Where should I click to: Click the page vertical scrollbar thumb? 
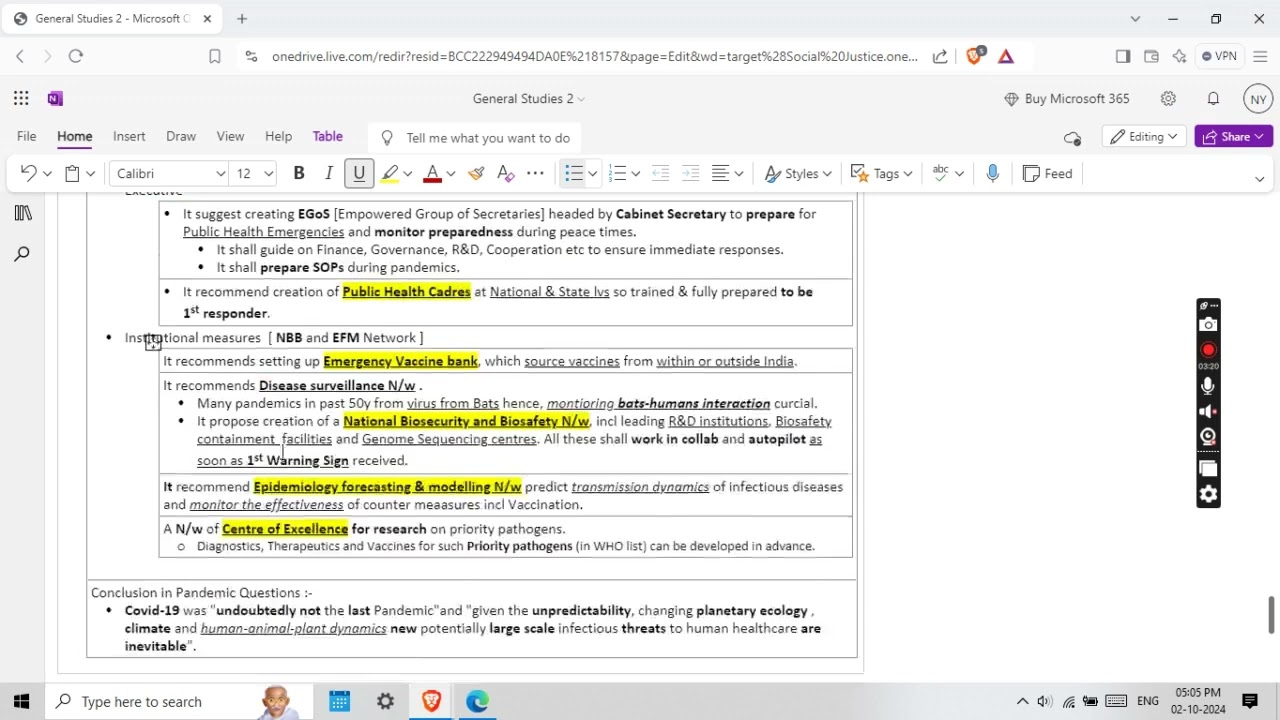1272,615
